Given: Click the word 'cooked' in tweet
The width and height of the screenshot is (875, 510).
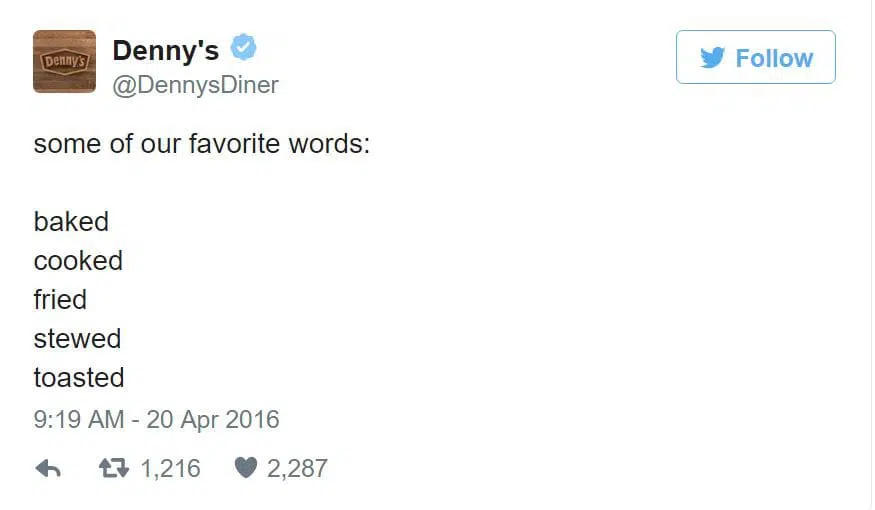Looking at the screenshot, I should (x=78, y=261).
